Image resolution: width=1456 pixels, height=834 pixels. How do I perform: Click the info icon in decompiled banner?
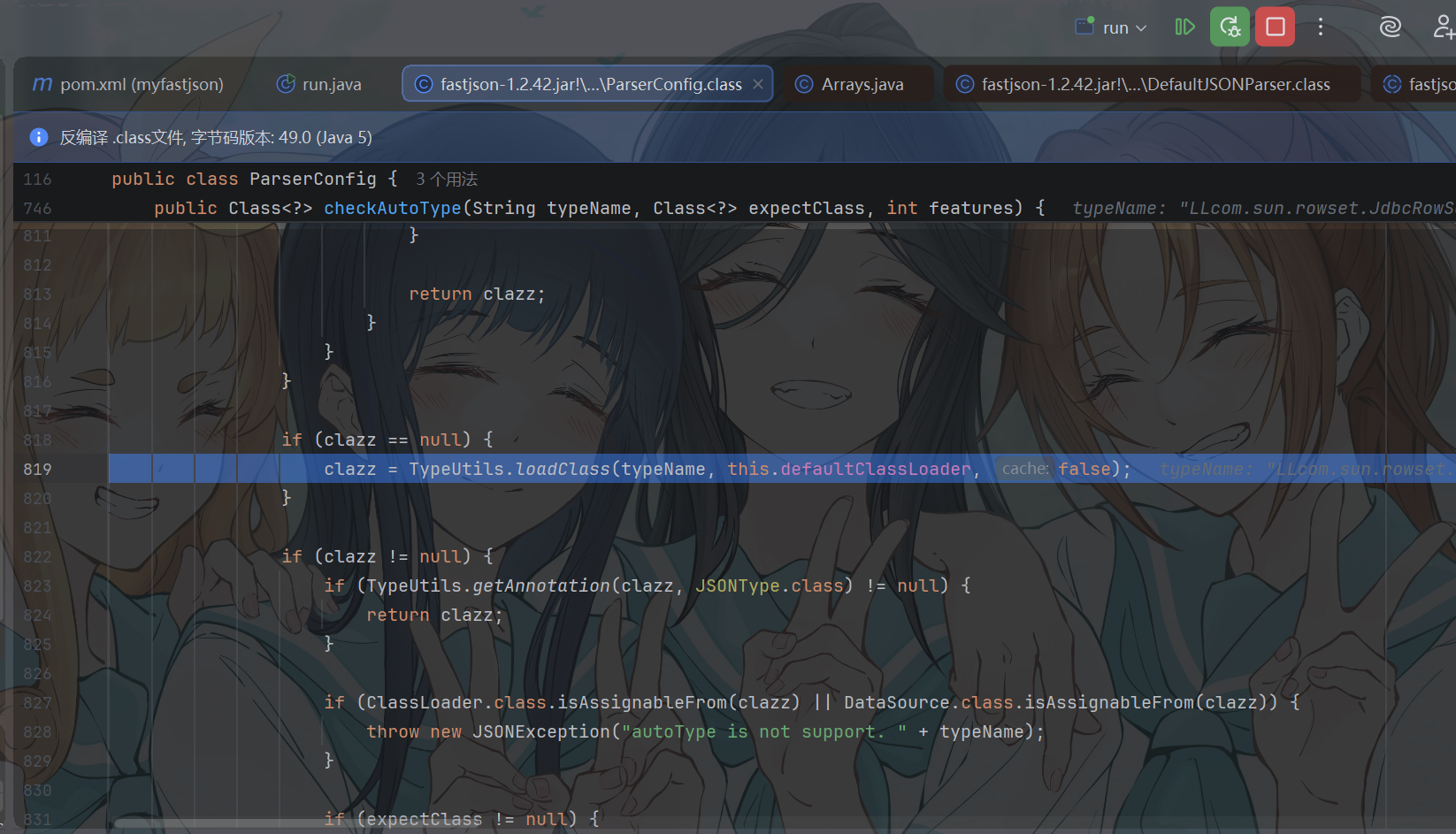pyautogui.click(x=39, y=137)
